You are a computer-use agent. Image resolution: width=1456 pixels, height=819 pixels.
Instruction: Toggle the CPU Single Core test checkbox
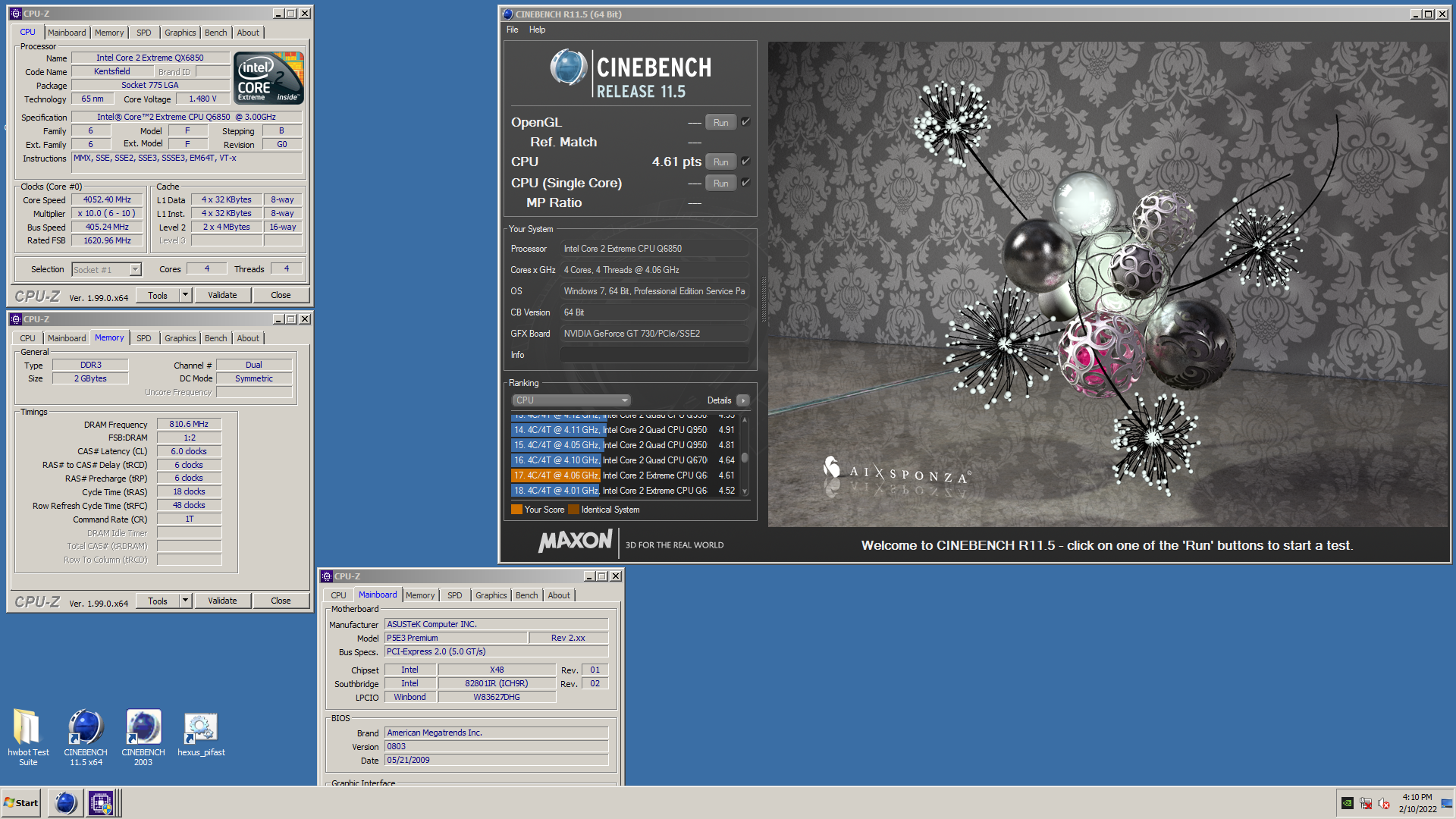[745, 183]
